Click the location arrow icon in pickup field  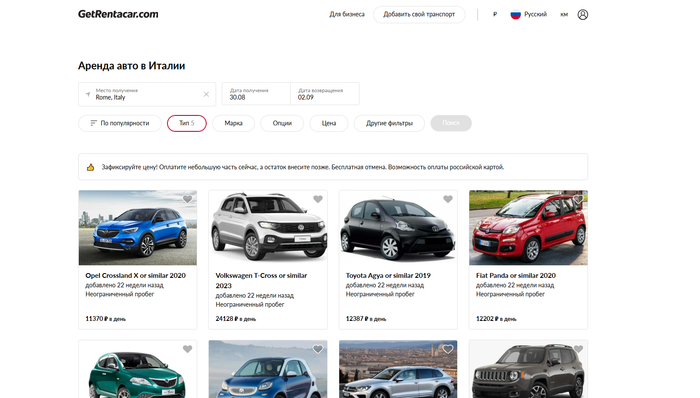point(88,94)
